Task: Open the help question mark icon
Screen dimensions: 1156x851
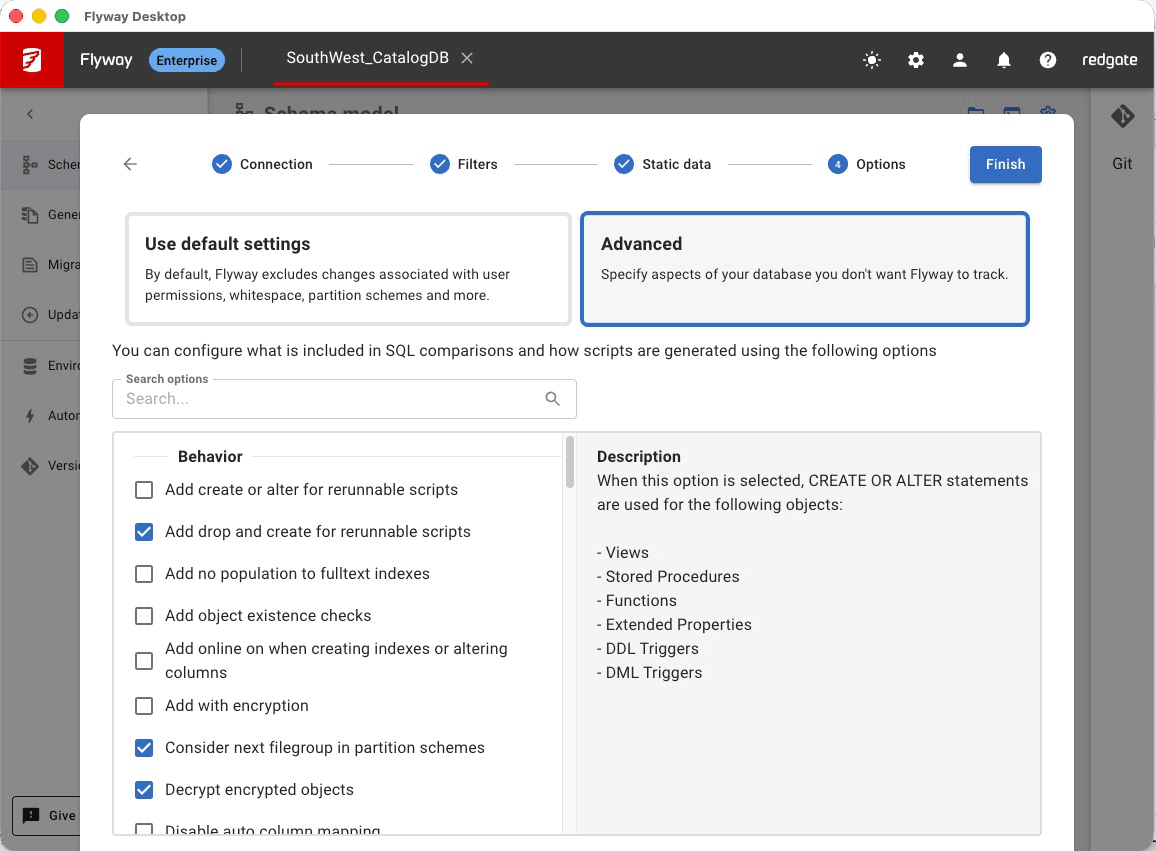Action: pyautogui.click(x=1048, y=60)
